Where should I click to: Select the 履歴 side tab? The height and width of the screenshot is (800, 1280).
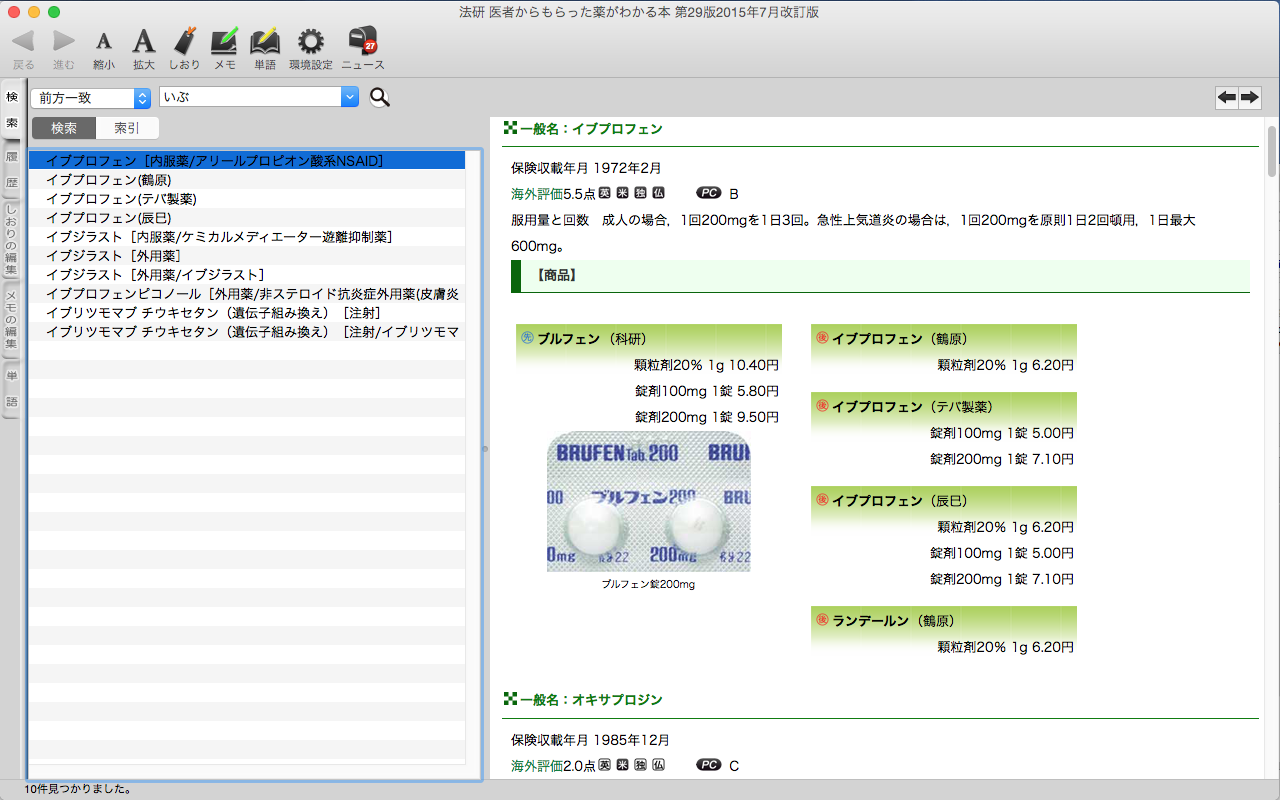[x=12, y=170]
